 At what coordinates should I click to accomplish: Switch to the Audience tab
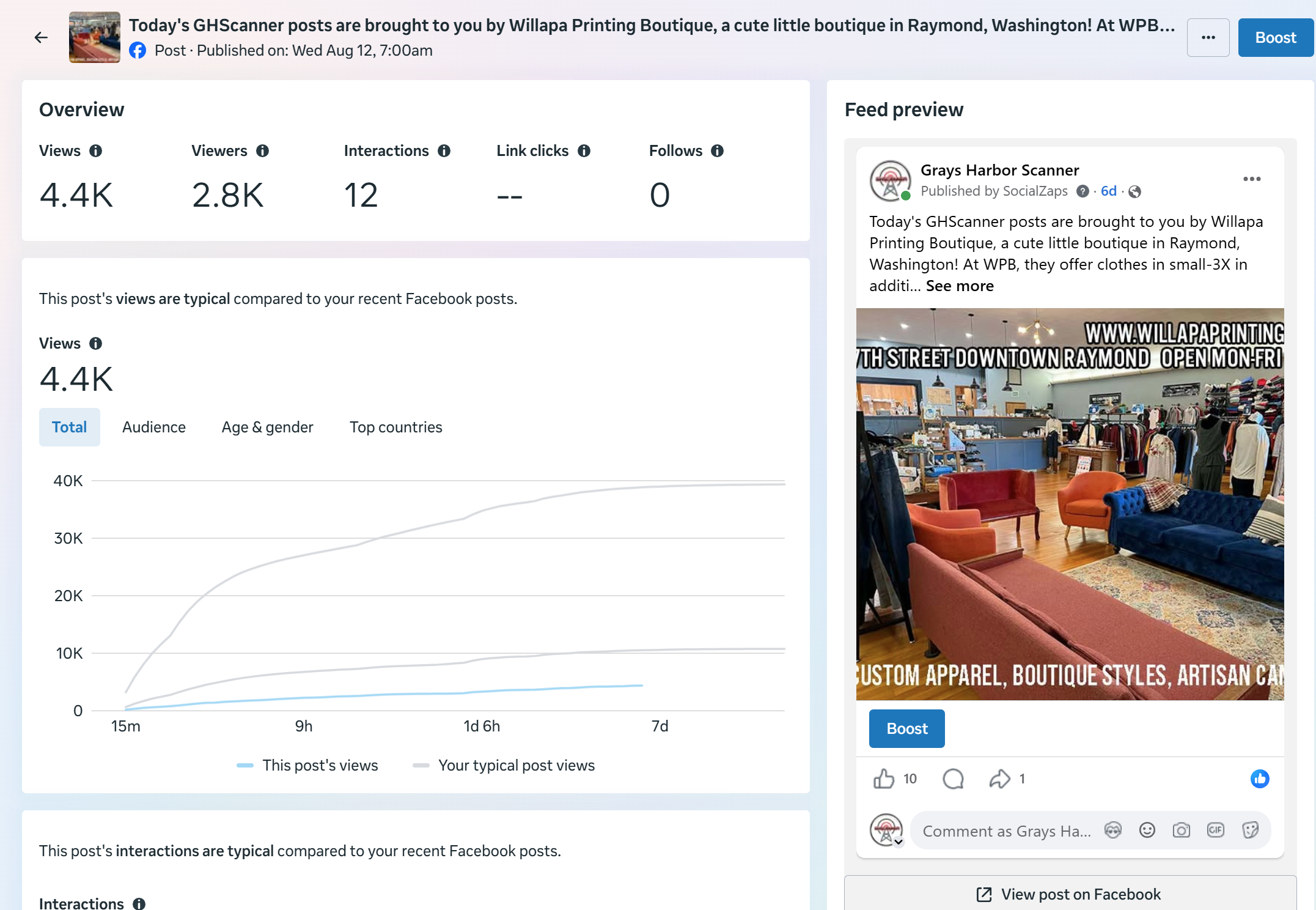click(154, 427)
